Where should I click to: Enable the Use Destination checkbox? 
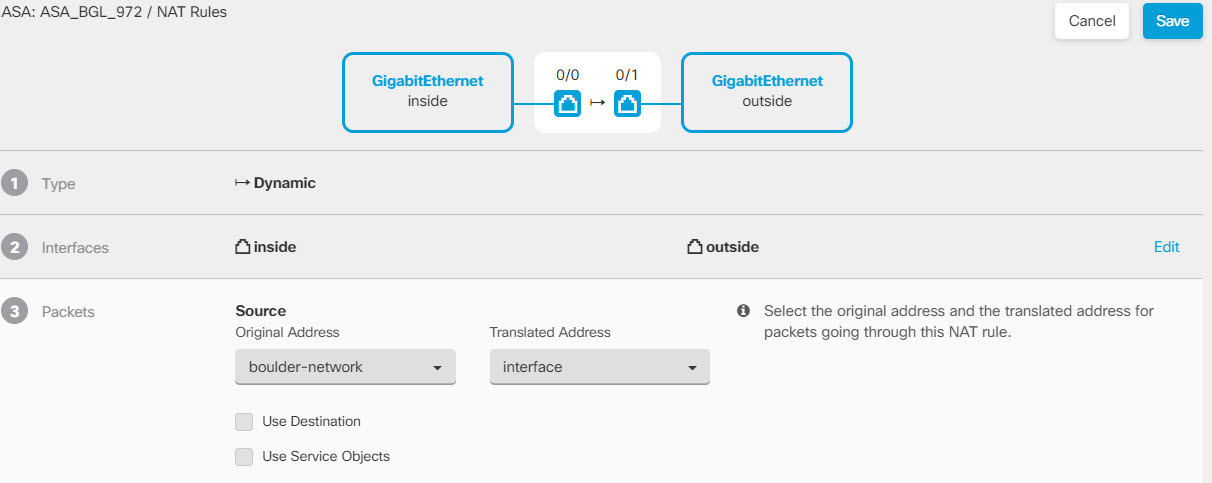coord(244,422)
